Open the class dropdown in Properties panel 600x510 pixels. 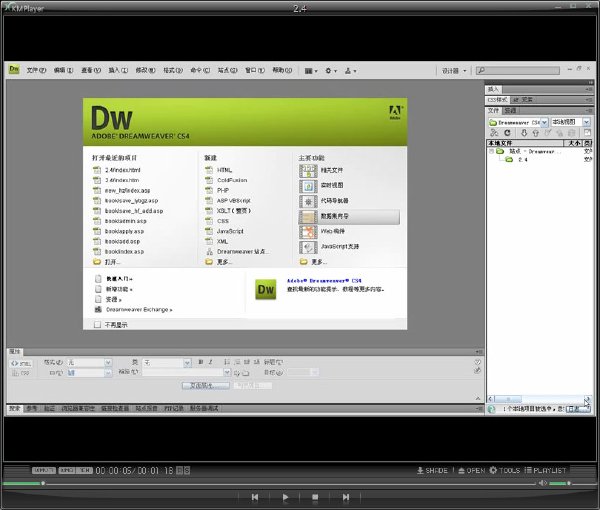(187, 362)
